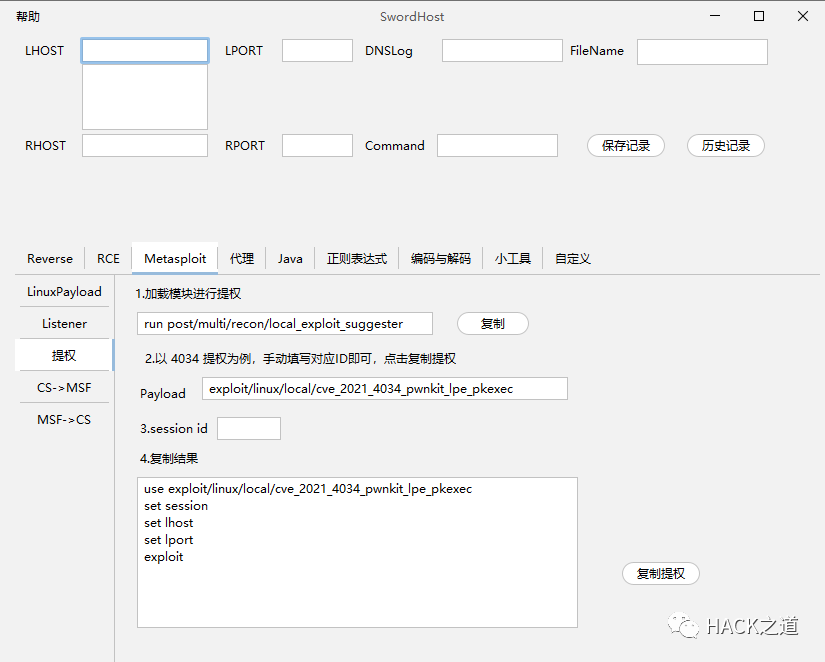Open the 小工具 tools tab
Image resolution: width=825 pixels, height=662 pixels.
click(x=512, y=259)
